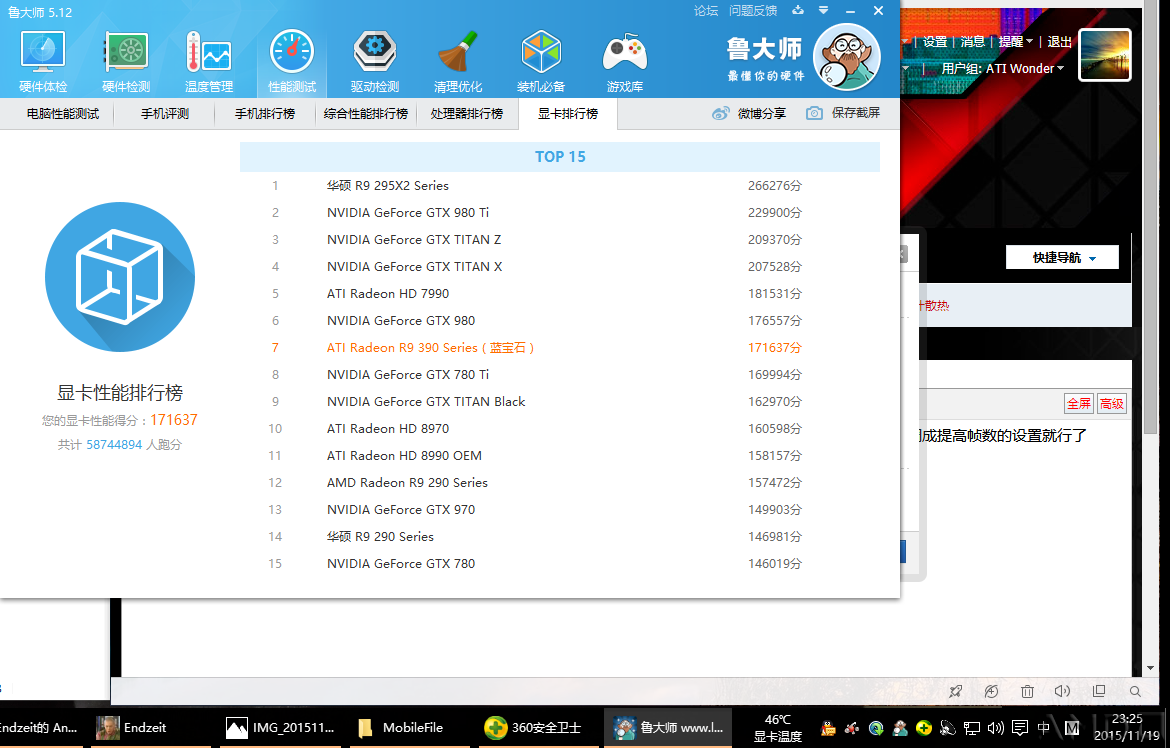Click QQ penguin tray icon
This screenshot has width=1170, height=748.
[828, 727]
